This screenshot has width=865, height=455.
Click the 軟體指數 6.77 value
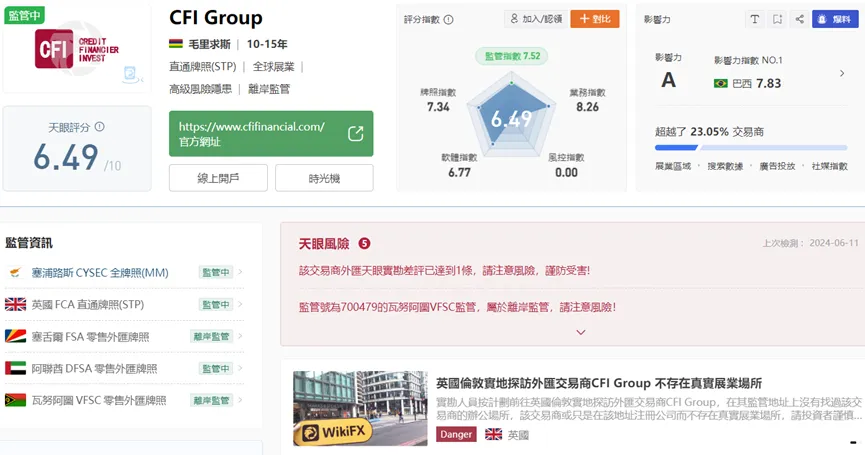point(459,173)
